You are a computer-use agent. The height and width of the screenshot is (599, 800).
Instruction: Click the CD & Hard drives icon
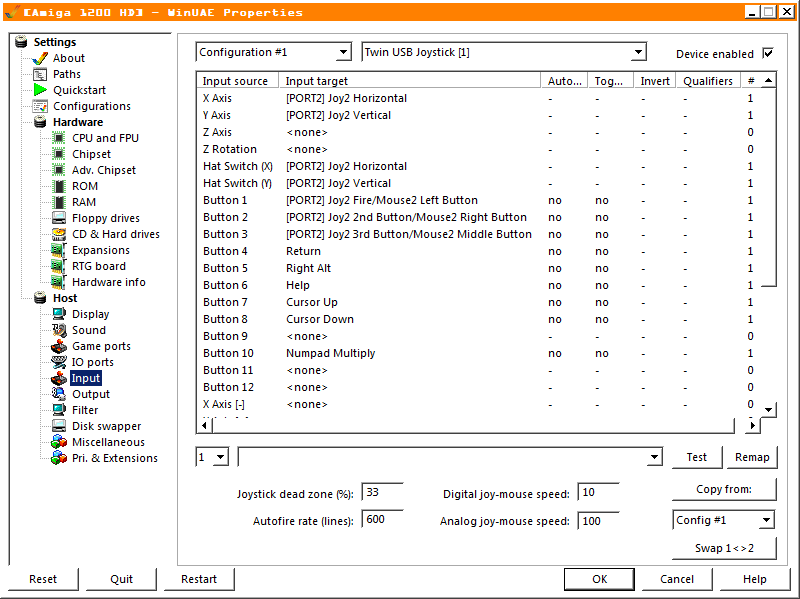coord(59,234)
